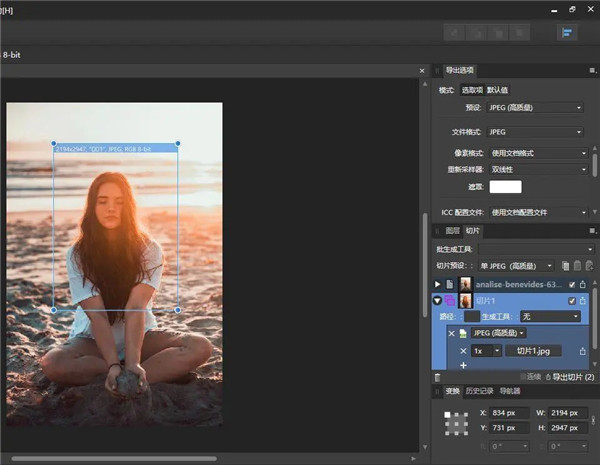The image size is (600, 465).
Task: Toggle the 连续 continuous export checkbox
Action: click(521, 377)
